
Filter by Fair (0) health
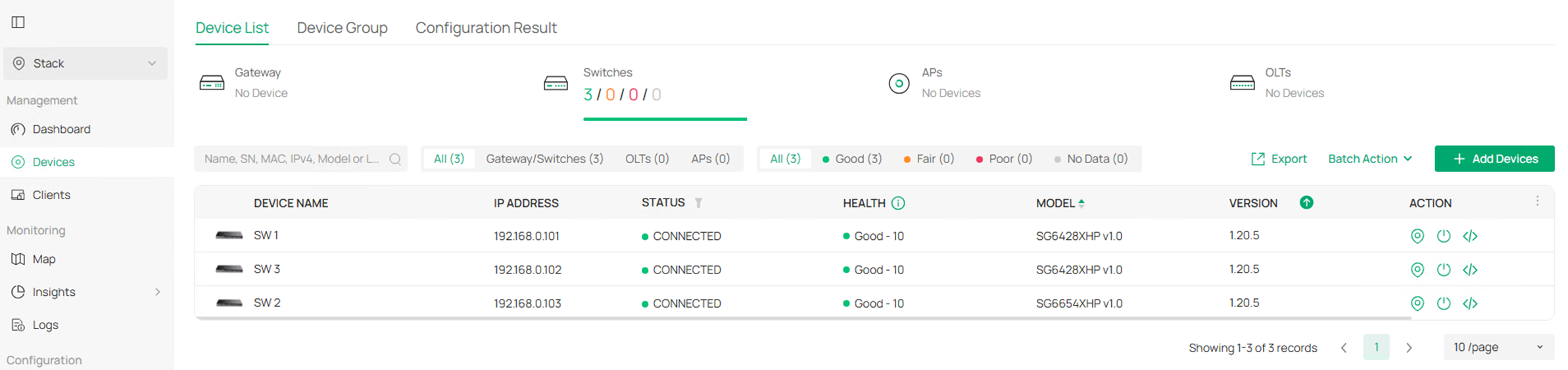click(x=929, y=159)
